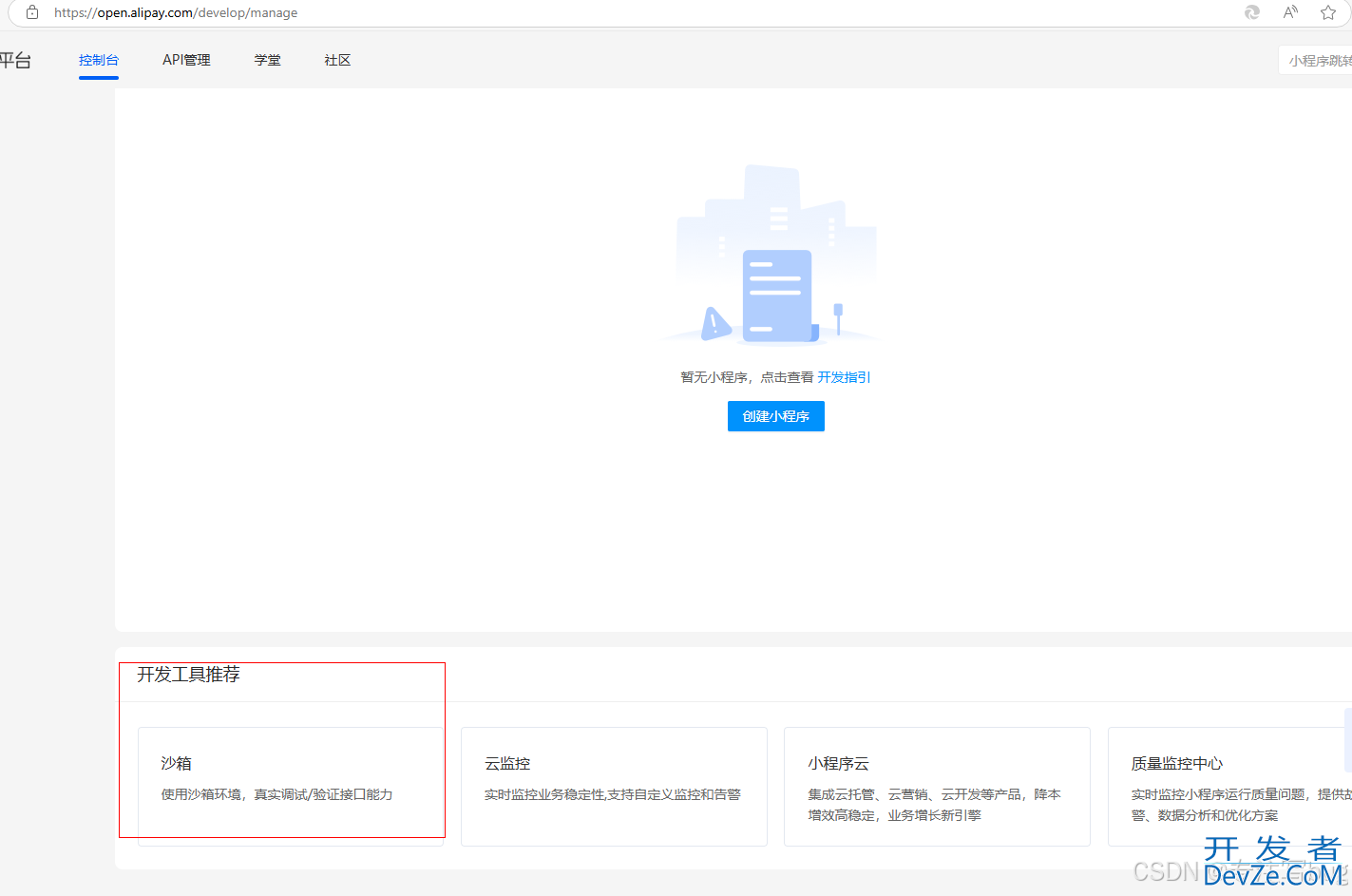Click the 创建小程序 button
1352x896 pixels.
click(776, 416)
